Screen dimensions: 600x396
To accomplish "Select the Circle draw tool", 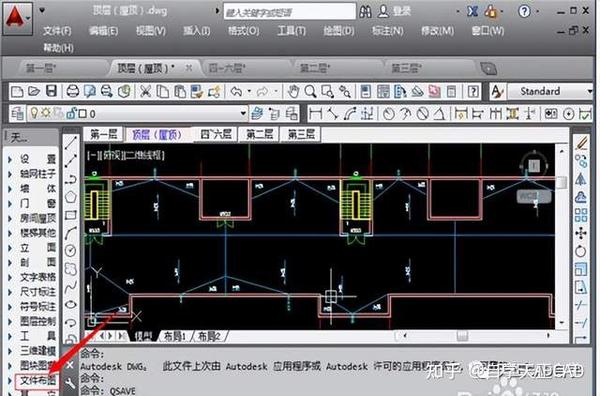I will (x=70, y=251).
